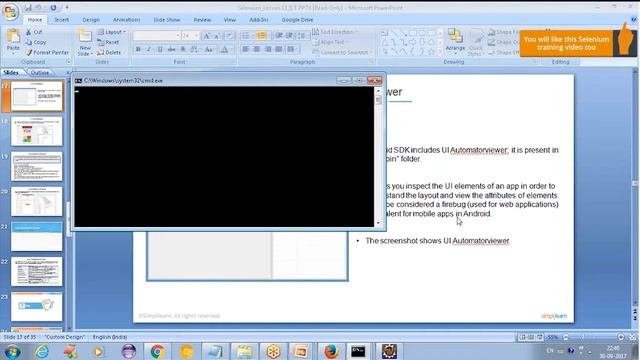
Task: Open the Animations ribbon tab
Action: click(127, 20)
